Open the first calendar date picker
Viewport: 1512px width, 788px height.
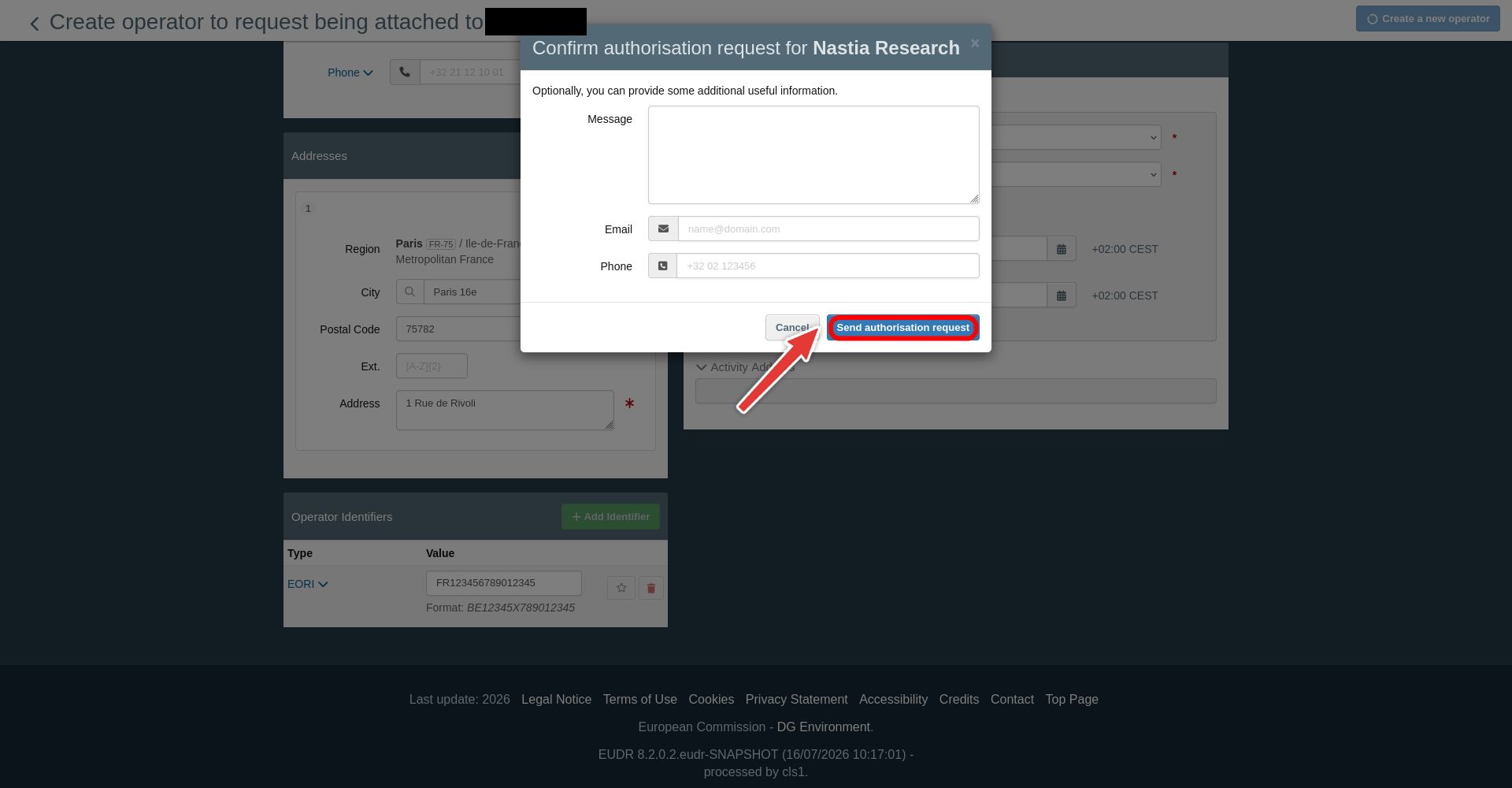click(x=1062, y=249)
